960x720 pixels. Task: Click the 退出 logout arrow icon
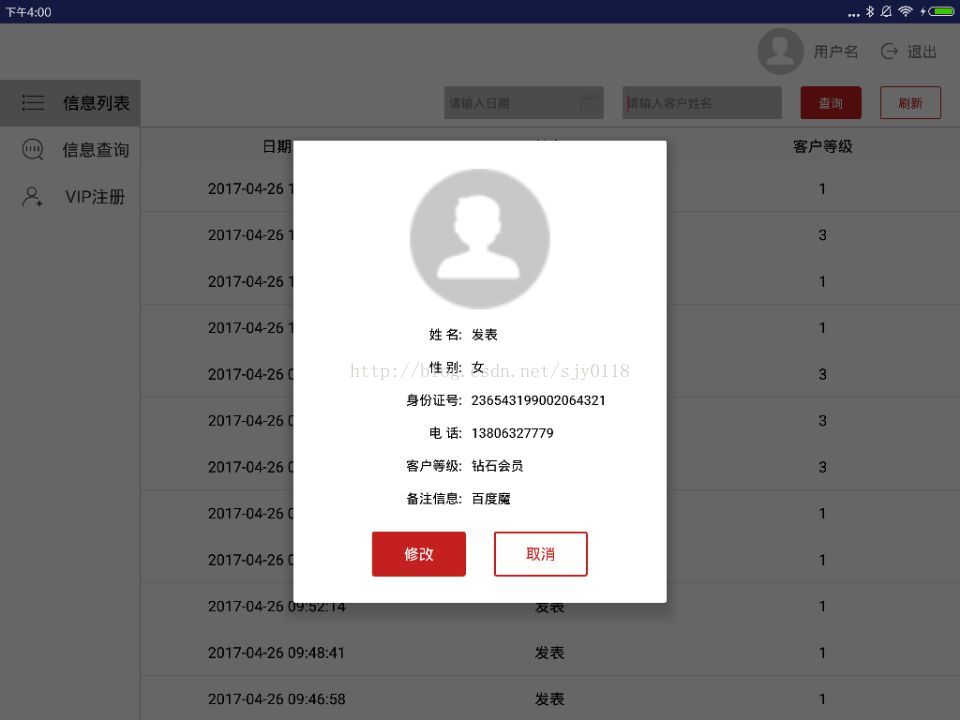tap(889, 51)
